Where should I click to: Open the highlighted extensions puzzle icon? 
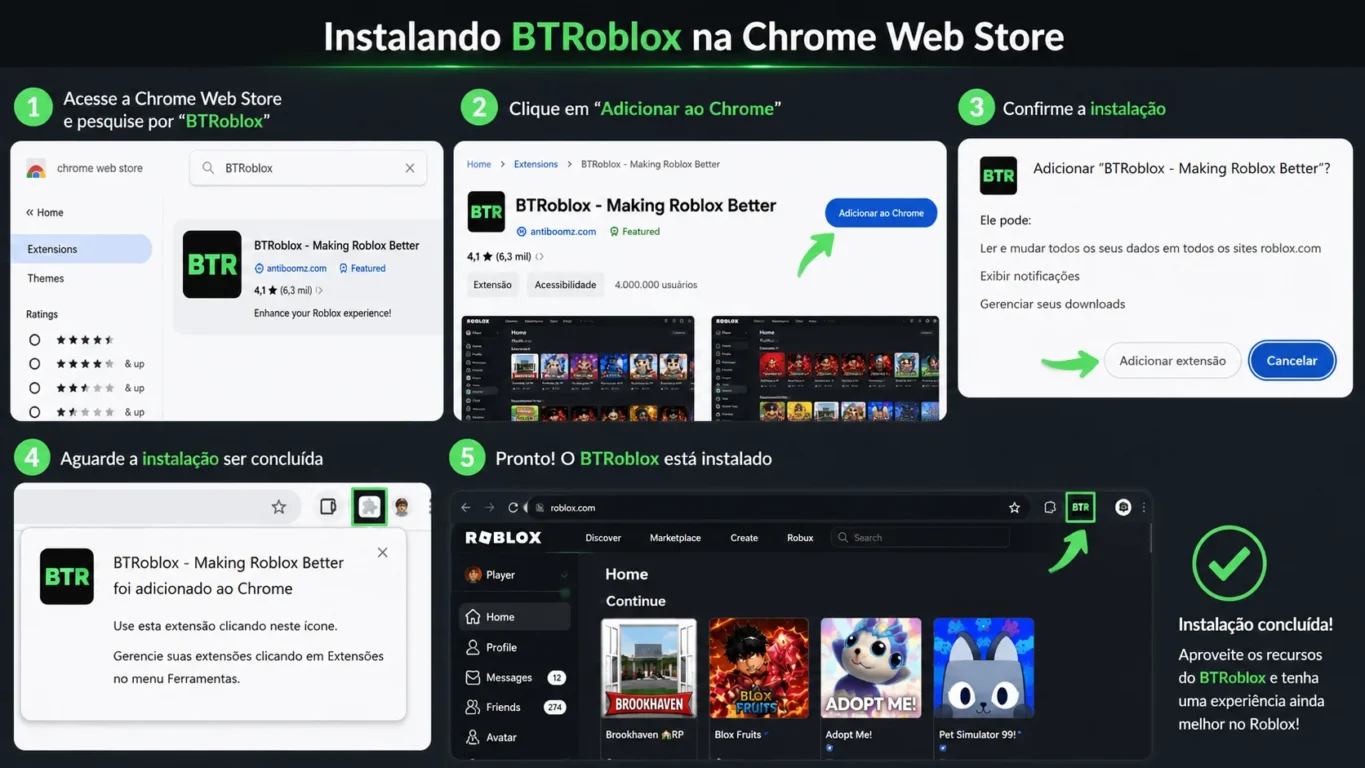[369, 507]
